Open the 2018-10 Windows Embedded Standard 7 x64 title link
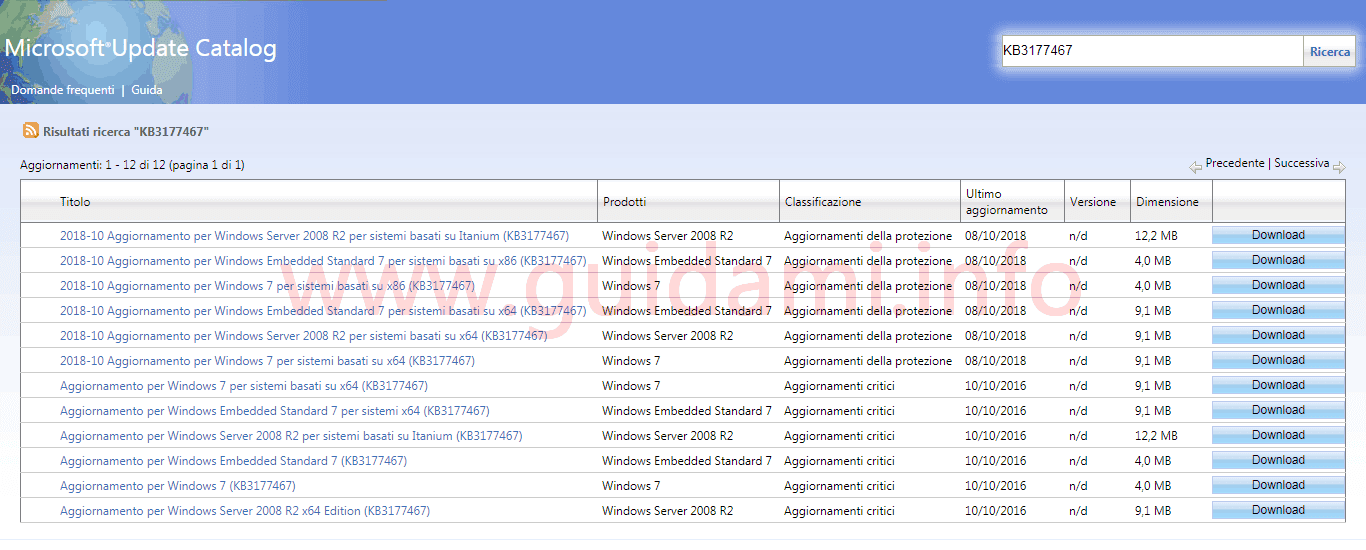Screen dimensions: 1366x550 [x=323, y=311]
